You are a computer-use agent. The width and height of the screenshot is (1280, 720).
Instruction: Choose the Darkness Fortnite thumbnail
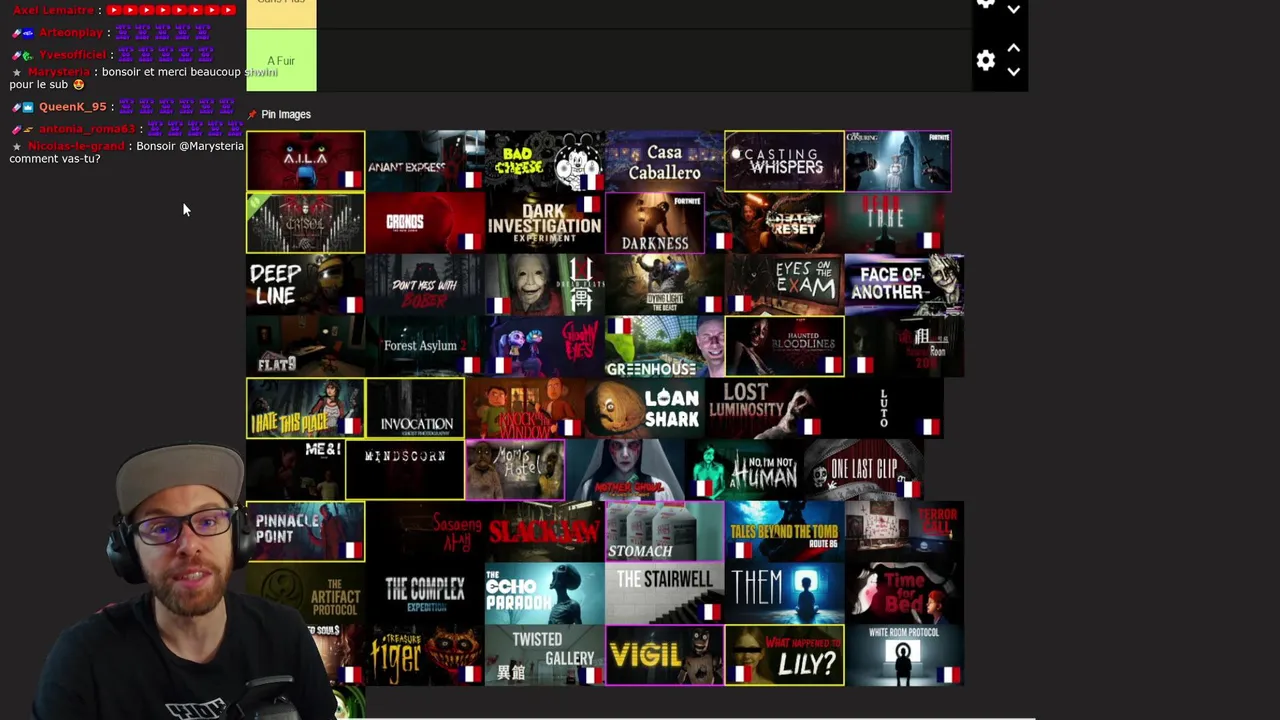click(655, 222)
